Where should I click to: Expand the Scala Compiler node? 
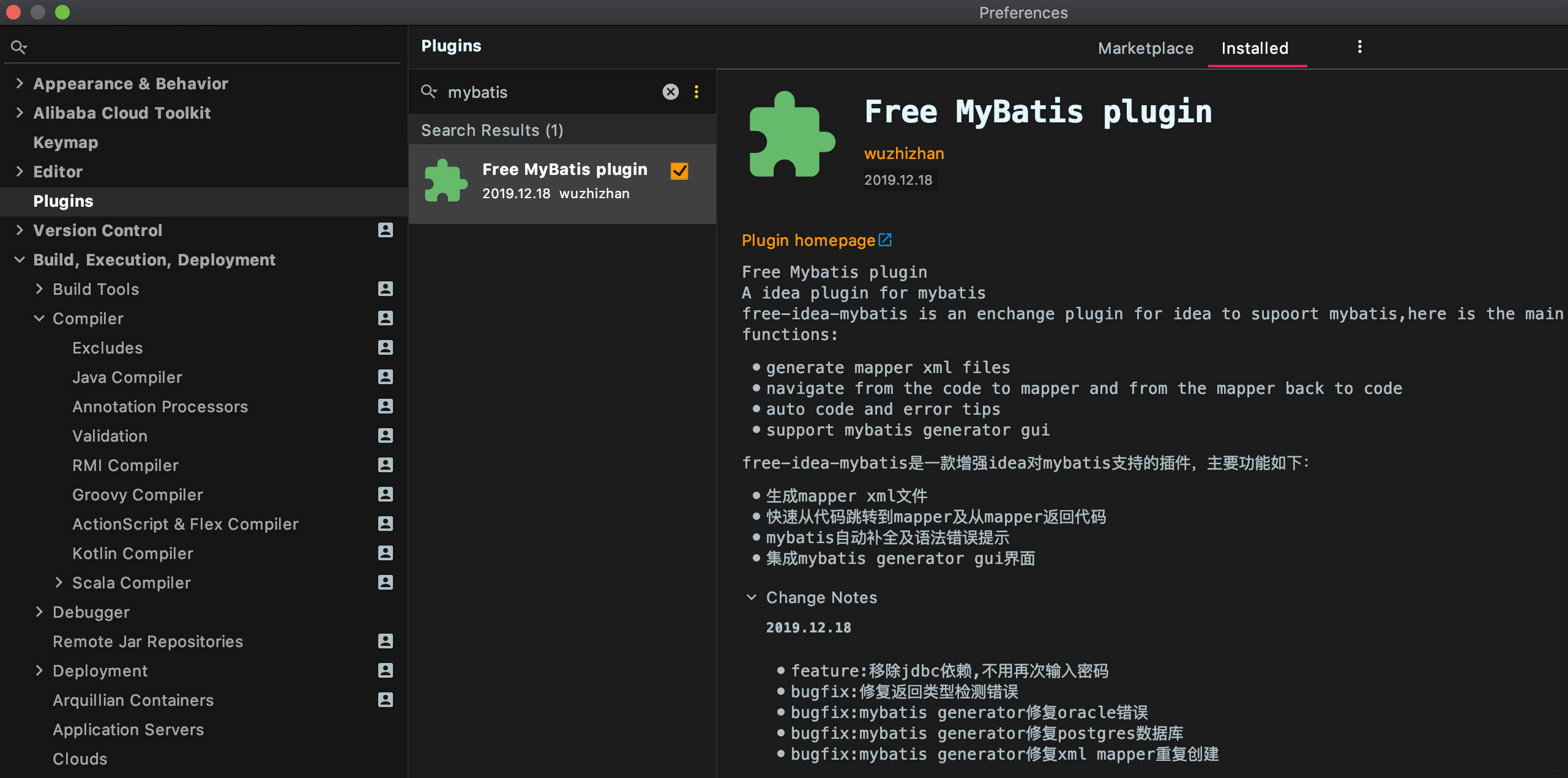(x=59, y=582)
